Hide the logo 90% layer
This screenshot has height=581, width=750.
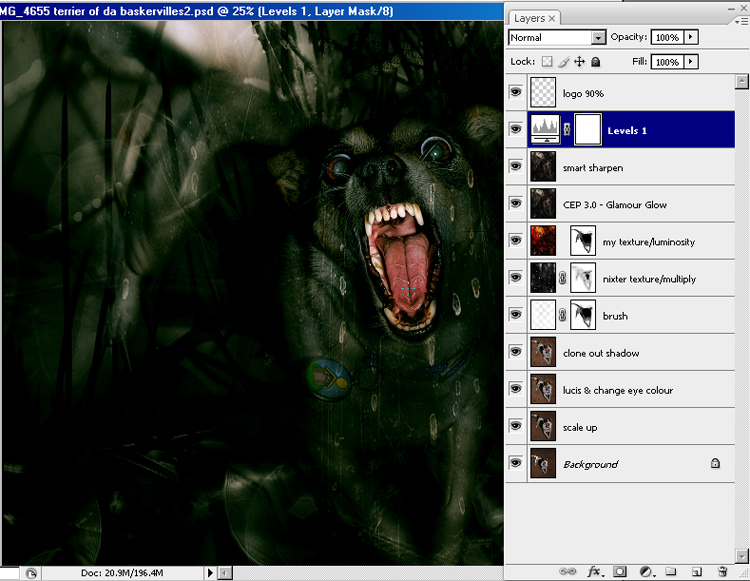pyautogui.click(x=516, y=92)
